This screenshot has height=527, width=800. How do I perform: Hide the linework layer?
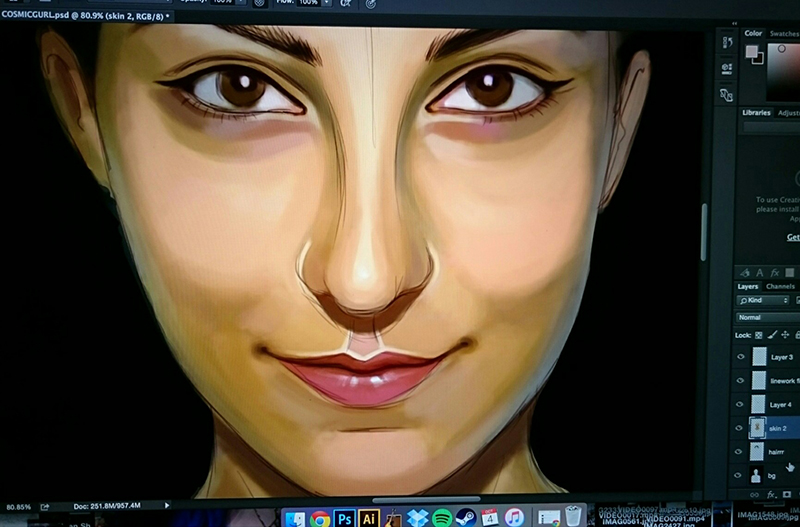[740, 381]
